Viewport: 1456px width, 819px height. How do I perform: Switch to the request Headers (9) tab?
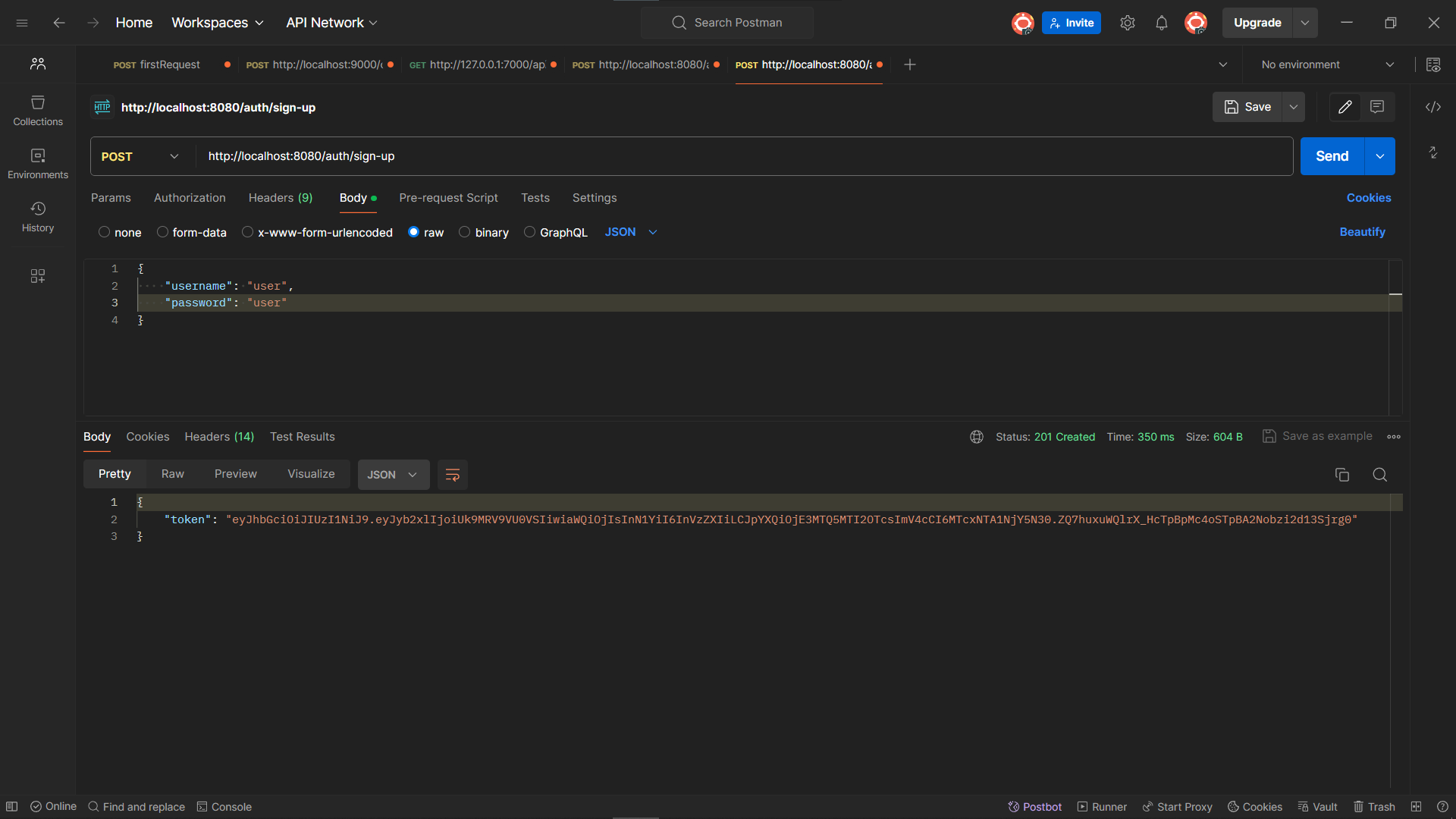pyautogui.click(x=281, y=198)
